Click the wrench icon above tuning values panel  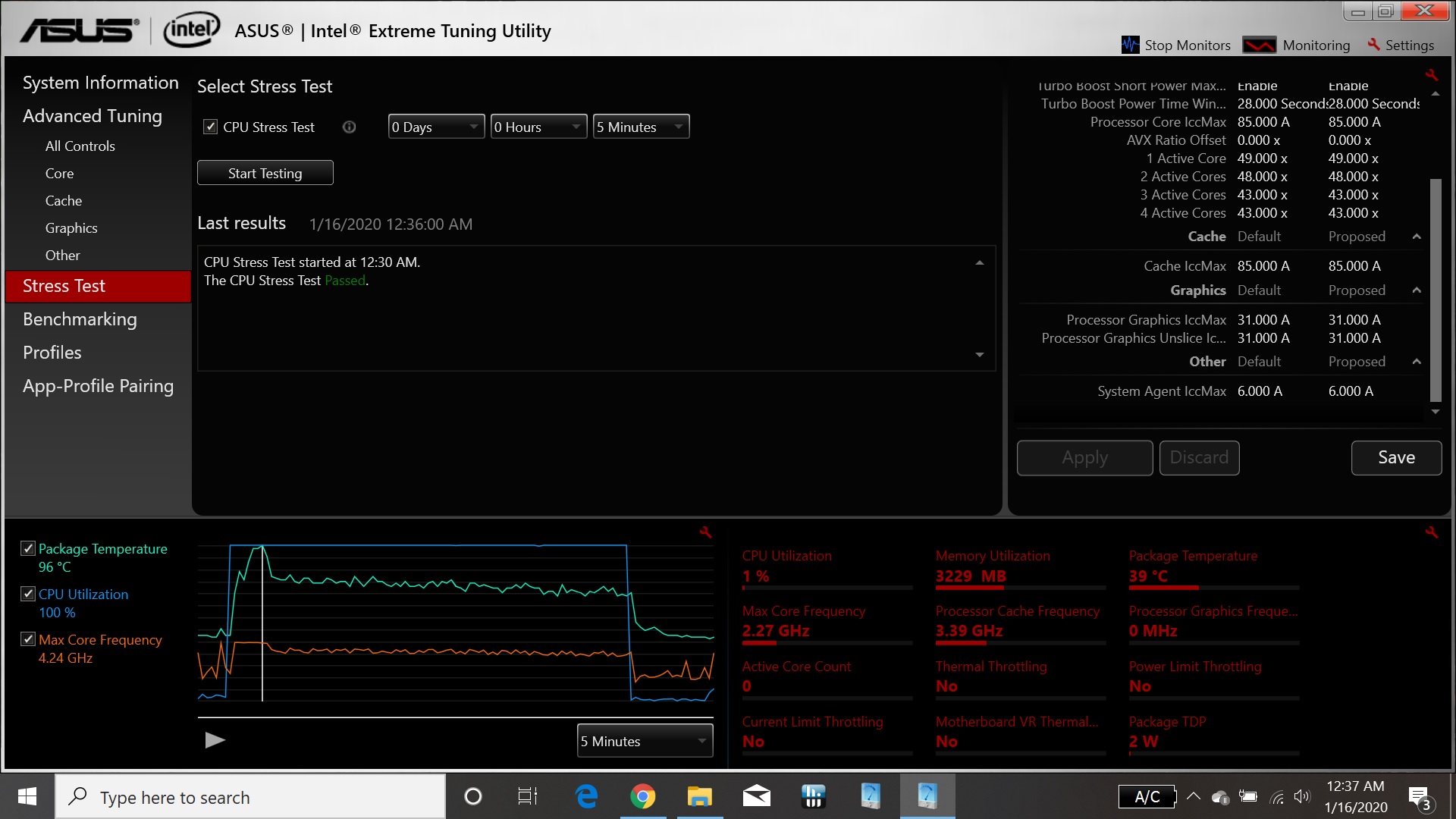pos(1431,75)
